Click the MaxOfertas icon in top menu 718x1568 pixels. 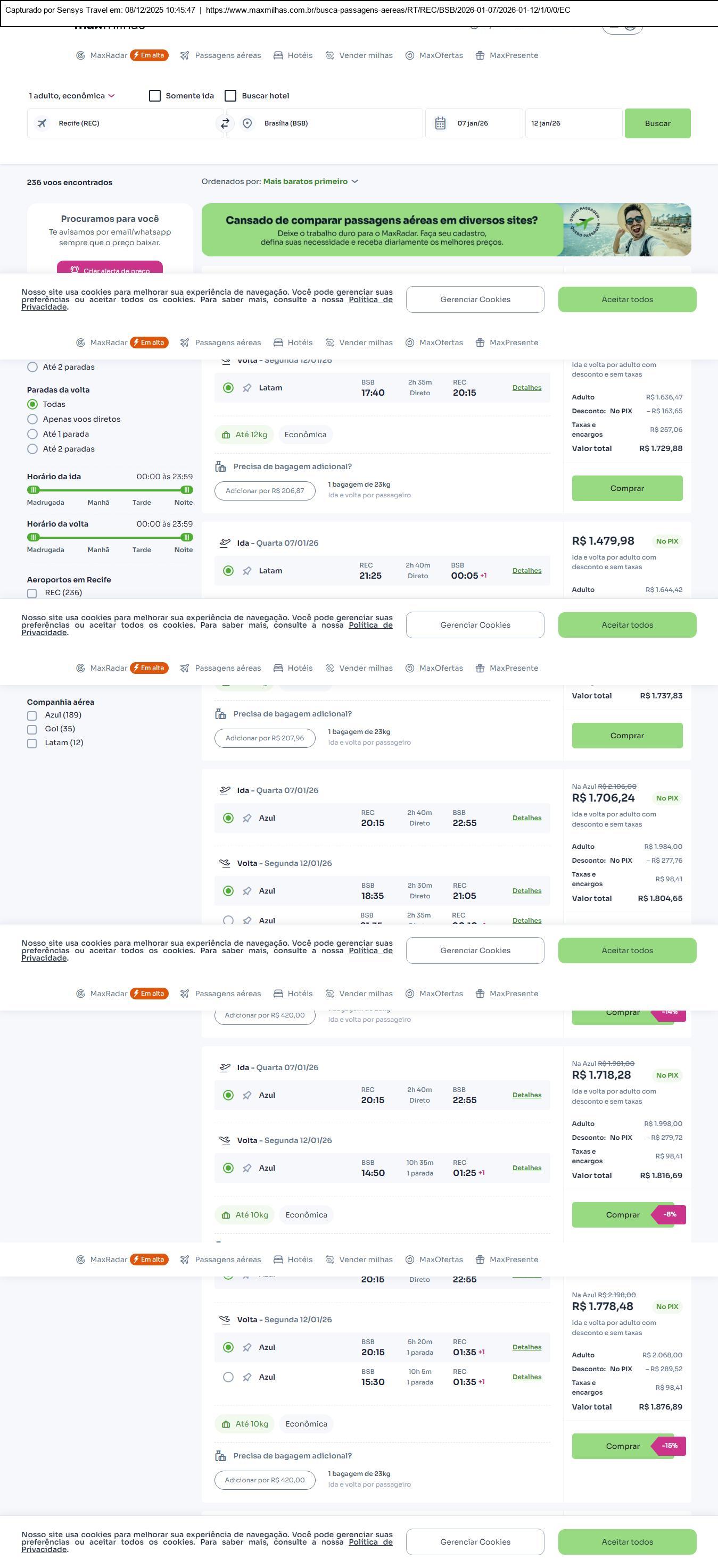(x=410, y=55)
